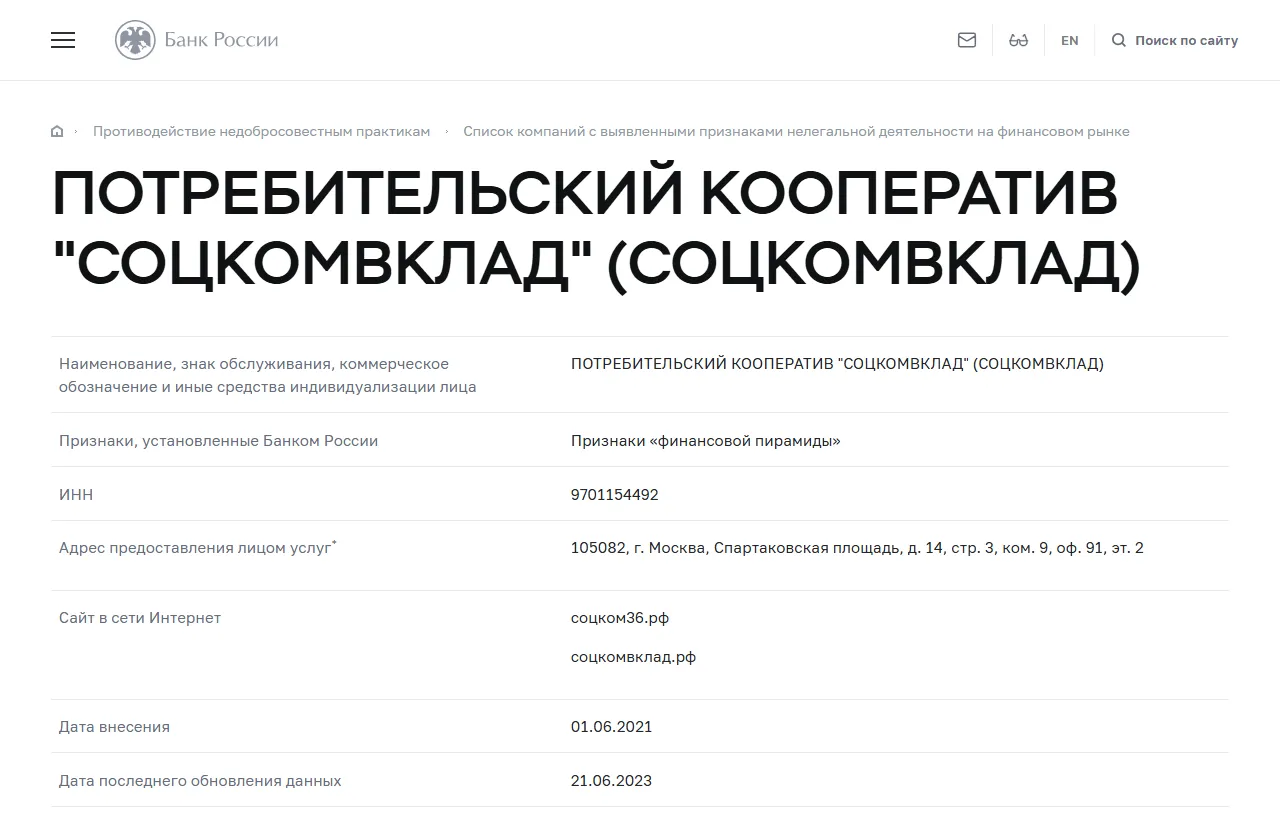Enable visually impaired glasses mode

[1019, 40]
